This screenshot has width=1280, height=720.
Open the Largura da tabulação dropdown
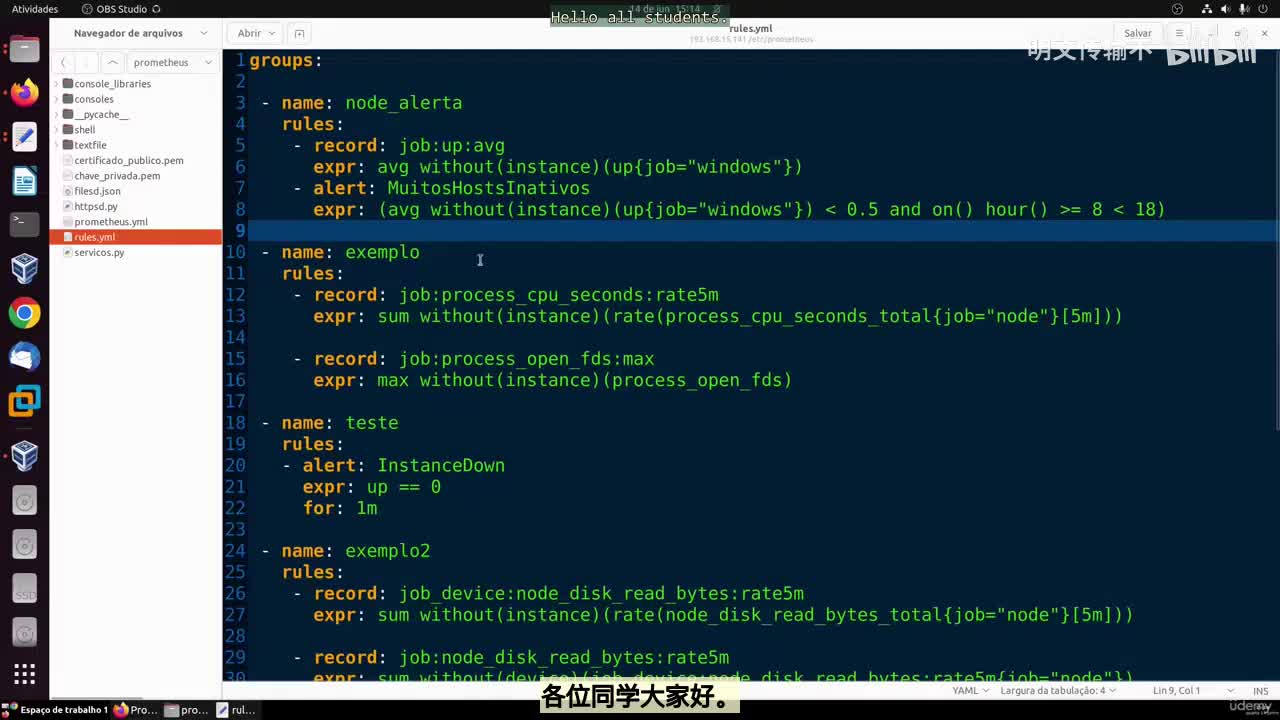(1059, 690)
